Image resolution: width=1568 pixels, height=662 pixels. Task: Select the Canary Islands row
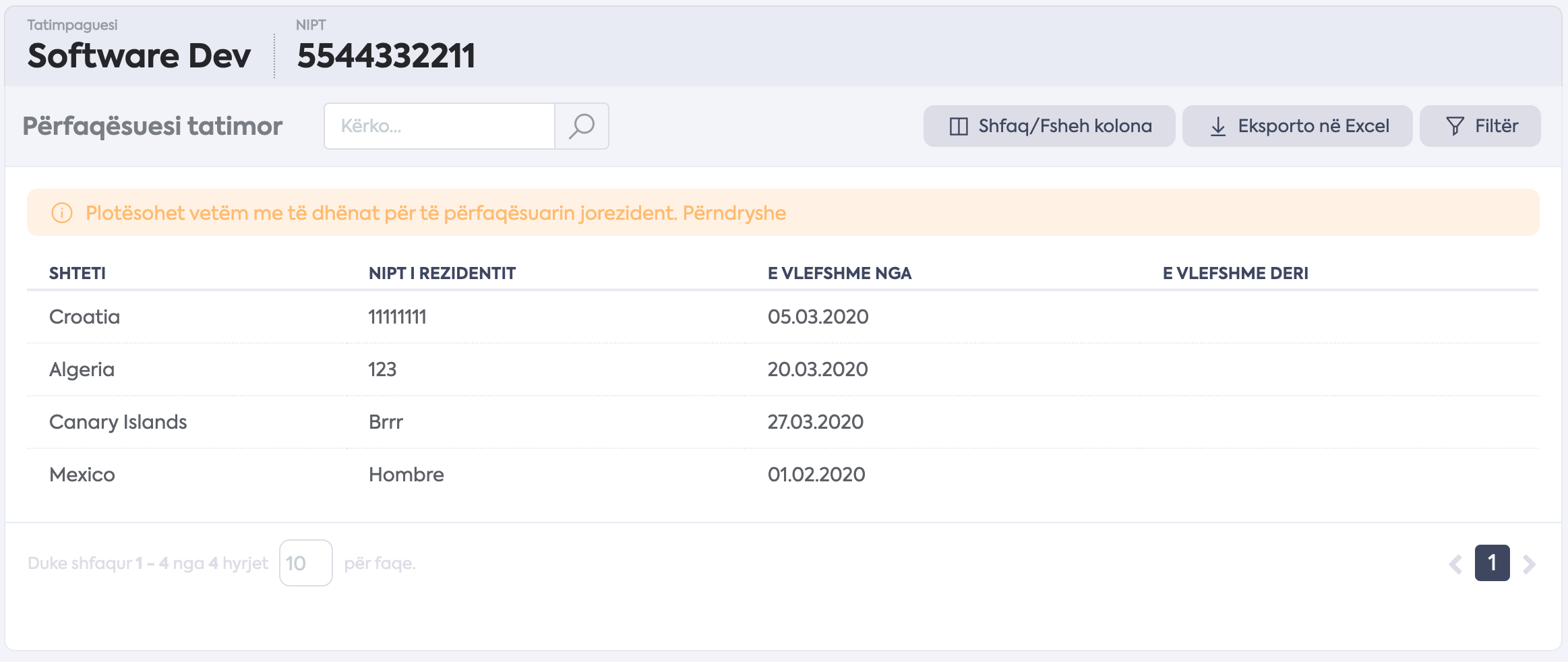tap(783, 422)
